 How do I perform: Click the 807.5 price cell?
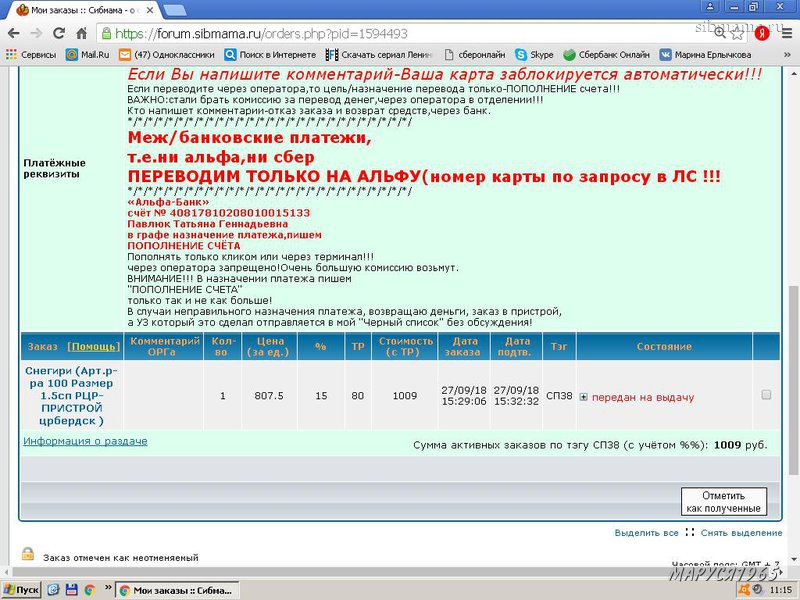coord(269,395)
